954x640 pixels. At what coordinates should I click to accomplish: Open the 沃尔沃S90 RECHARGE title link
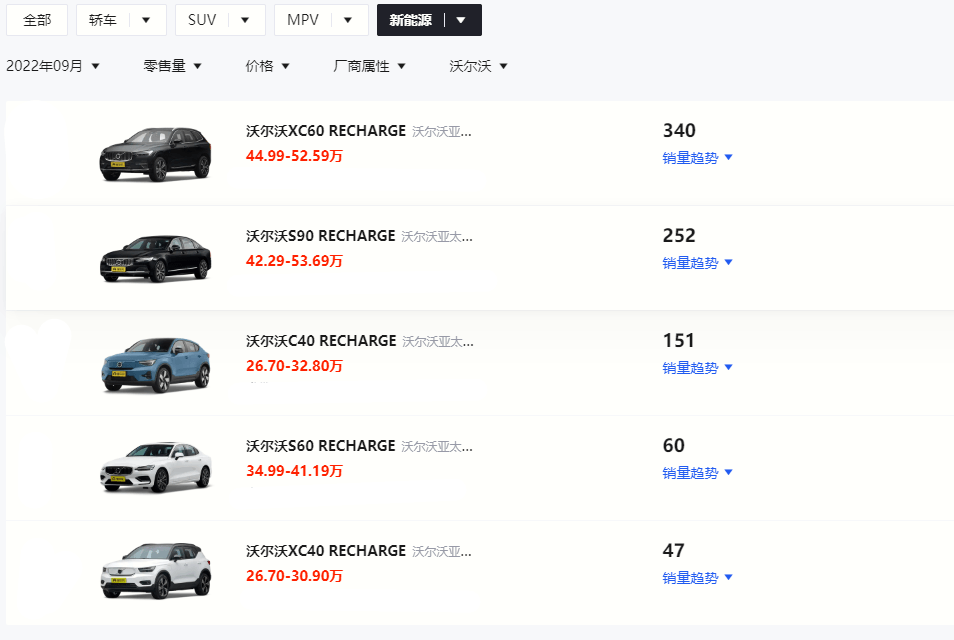(321, 236)
